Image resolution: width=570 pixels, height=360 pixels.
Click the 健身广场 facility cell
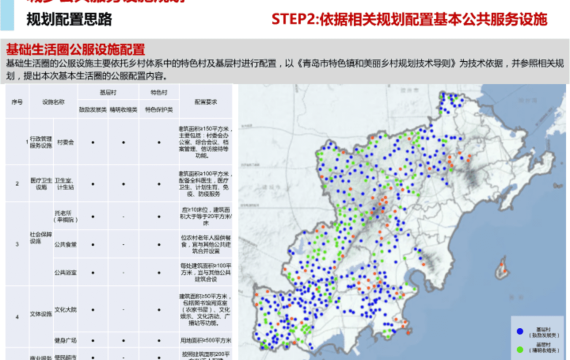(x=65, y=340)
